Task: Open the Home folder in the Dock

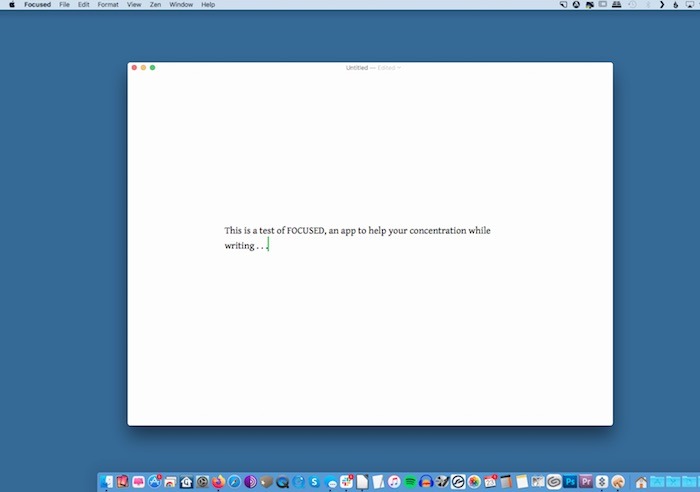Action: (x=641, y=482)
